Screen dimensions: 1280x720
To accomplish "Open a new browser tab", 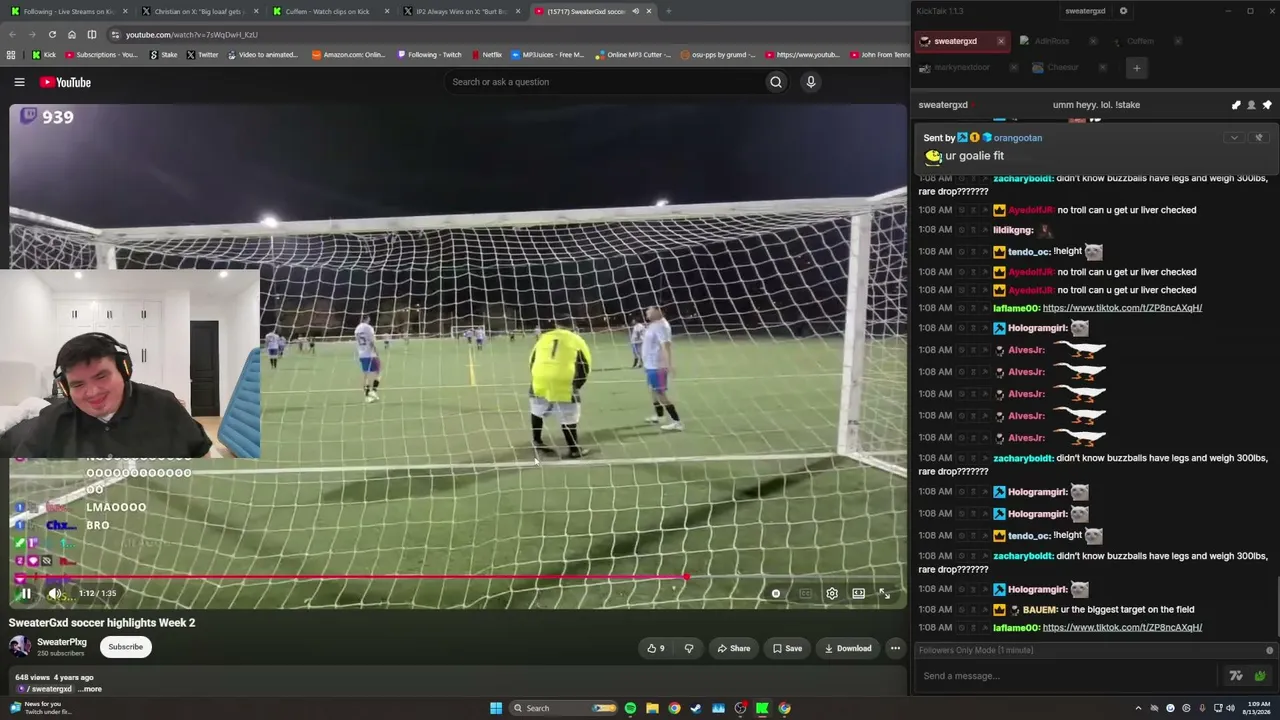I will pyautogui.click(x=668, y=11).
